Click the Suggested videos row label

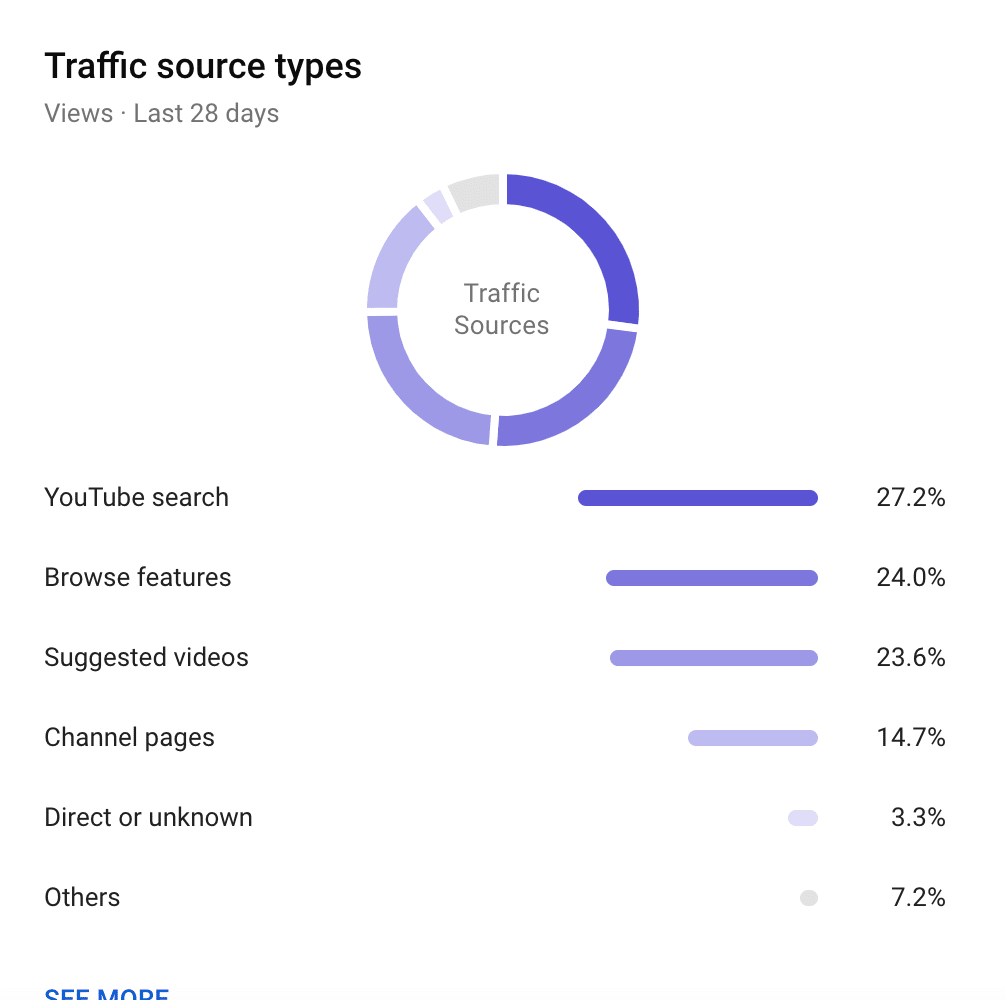(x=146, y=657)
